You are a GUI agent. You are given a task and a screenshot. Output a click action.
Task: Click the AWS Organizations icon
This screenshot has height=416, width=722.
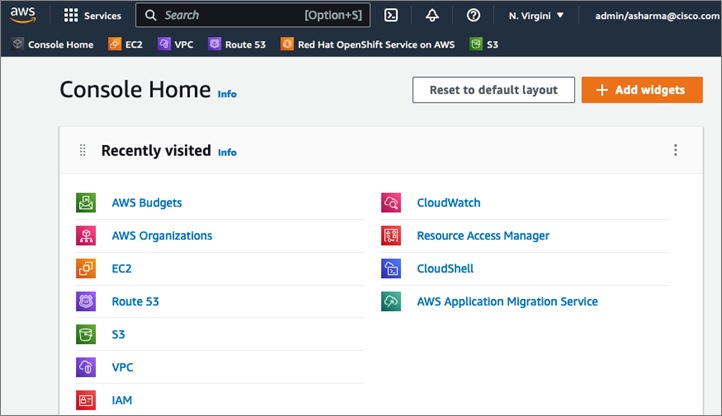[x=86, y=235]
